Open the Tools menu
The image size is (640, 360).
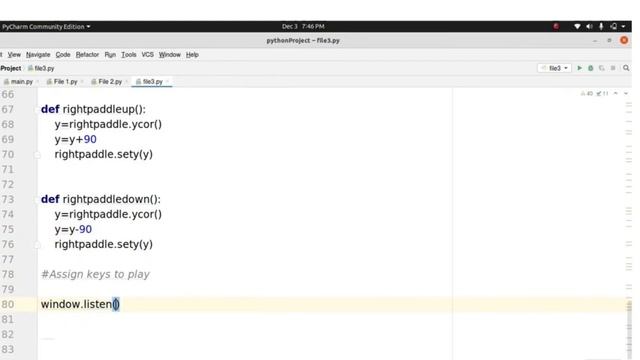point(129,55)
